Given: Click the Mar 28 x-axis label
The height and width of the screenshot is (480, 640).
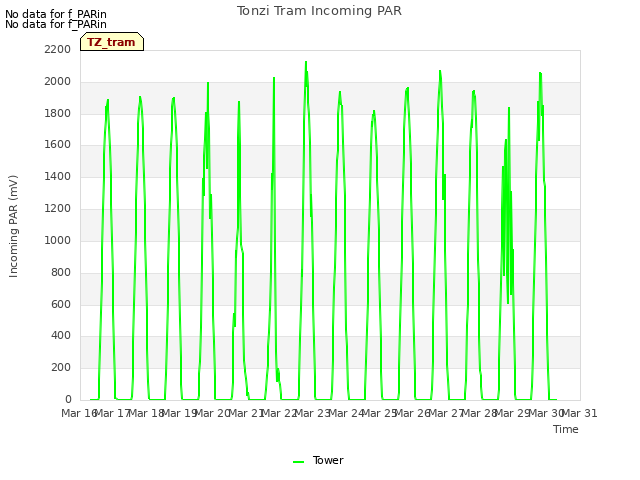Looking at the screenshot, I should [480, 413].
